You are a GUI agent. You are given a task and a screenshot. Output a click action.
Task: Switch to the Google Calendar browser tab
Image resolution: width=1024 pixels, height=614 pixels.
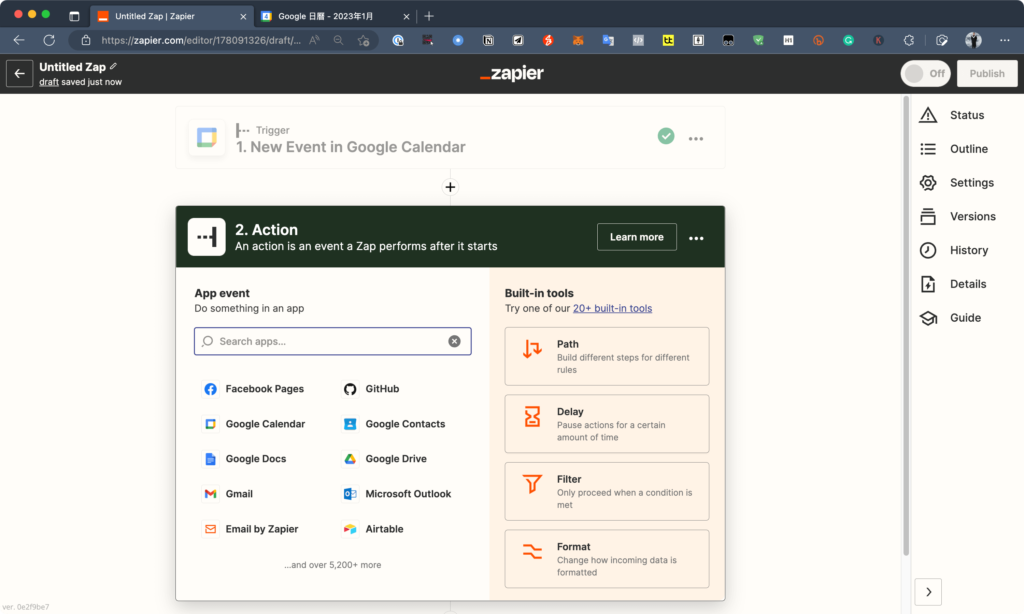coord(334,16)
